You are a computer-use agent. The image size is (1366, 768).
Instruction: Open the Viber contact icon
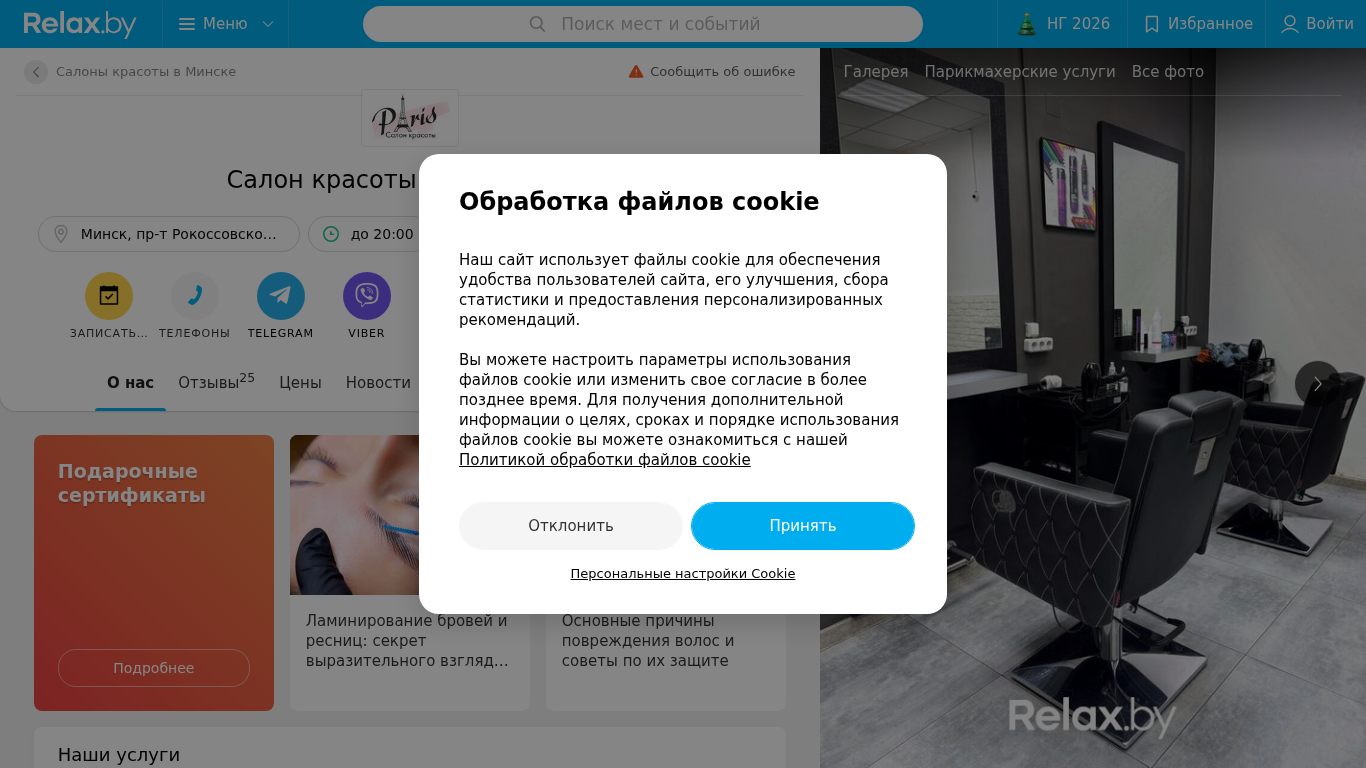366,296
